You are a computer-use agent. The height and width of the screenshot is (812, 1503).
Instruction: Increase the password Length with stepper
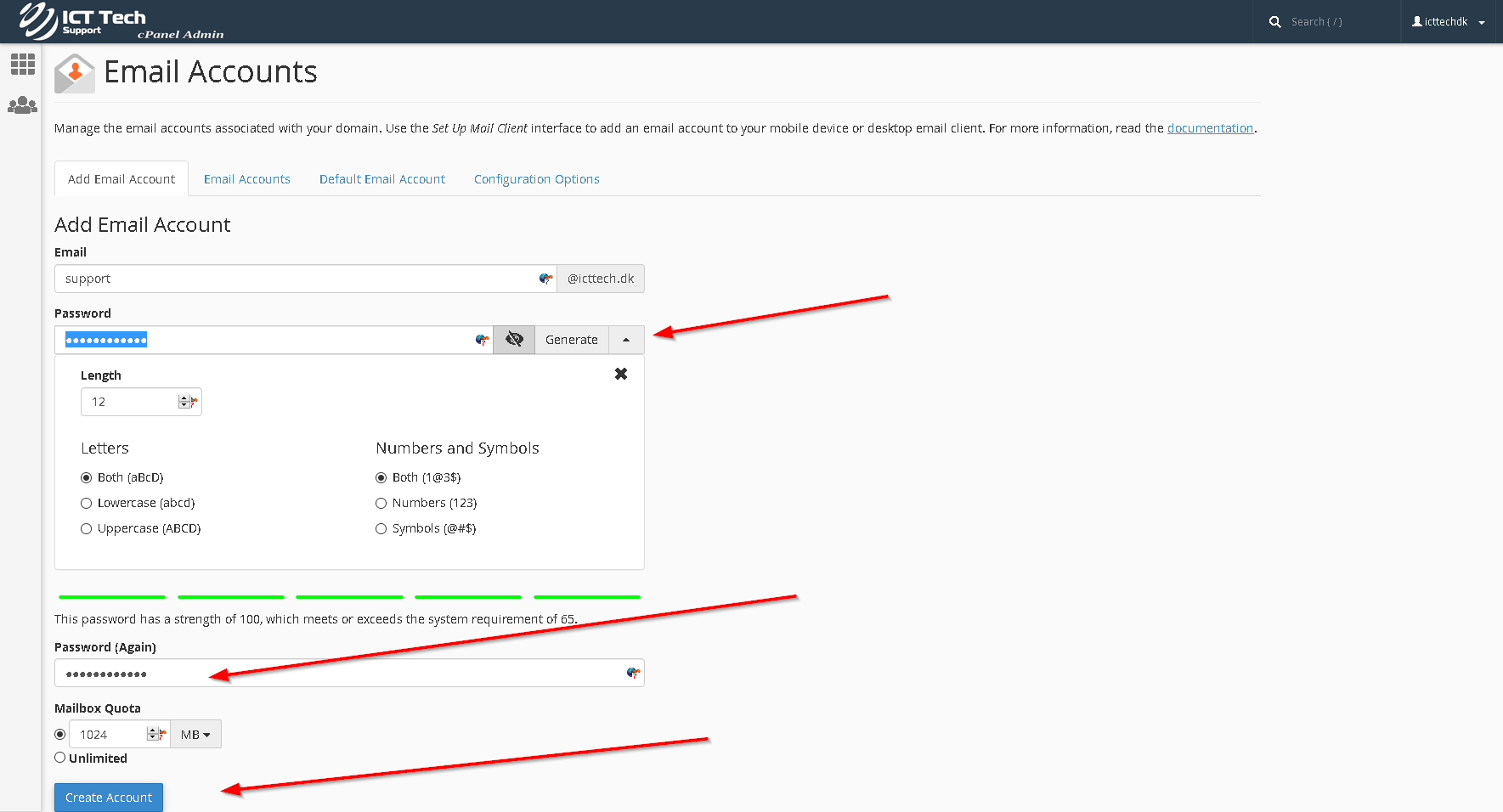click(x=186, y=397)
